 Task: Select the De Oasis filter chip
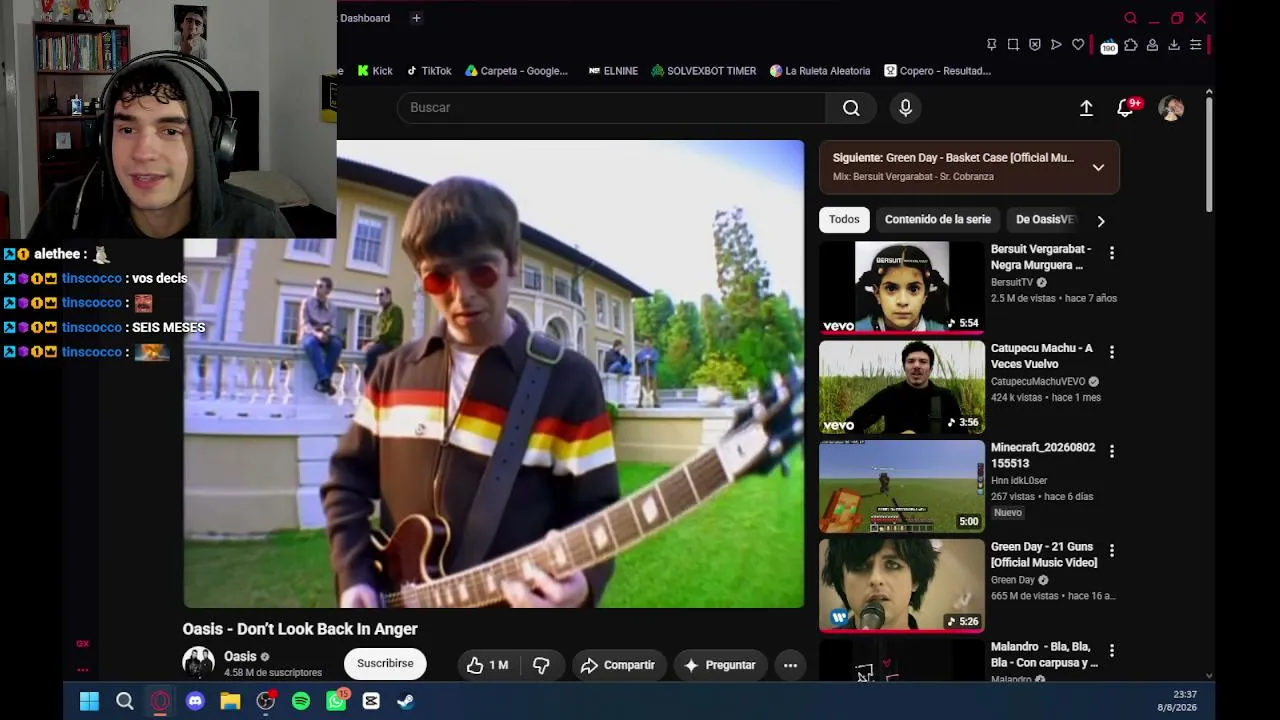click(x=1044, y=220)
